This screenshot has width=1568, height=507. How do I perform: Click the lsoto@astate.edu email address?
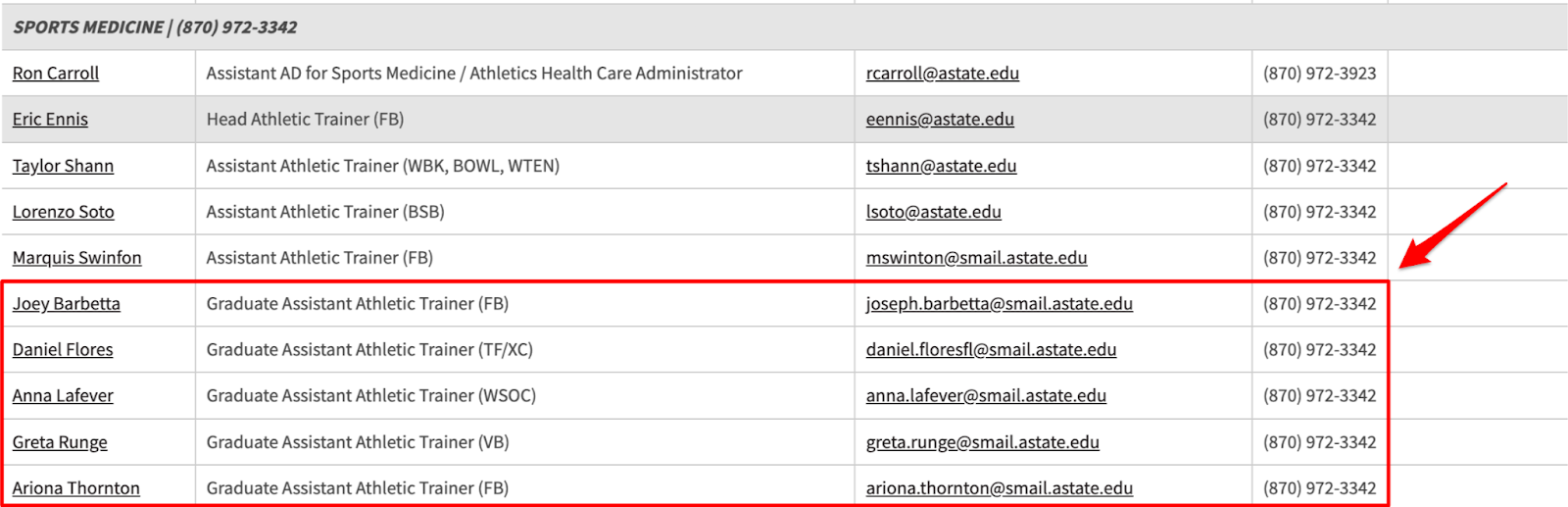tap(933, 212)
